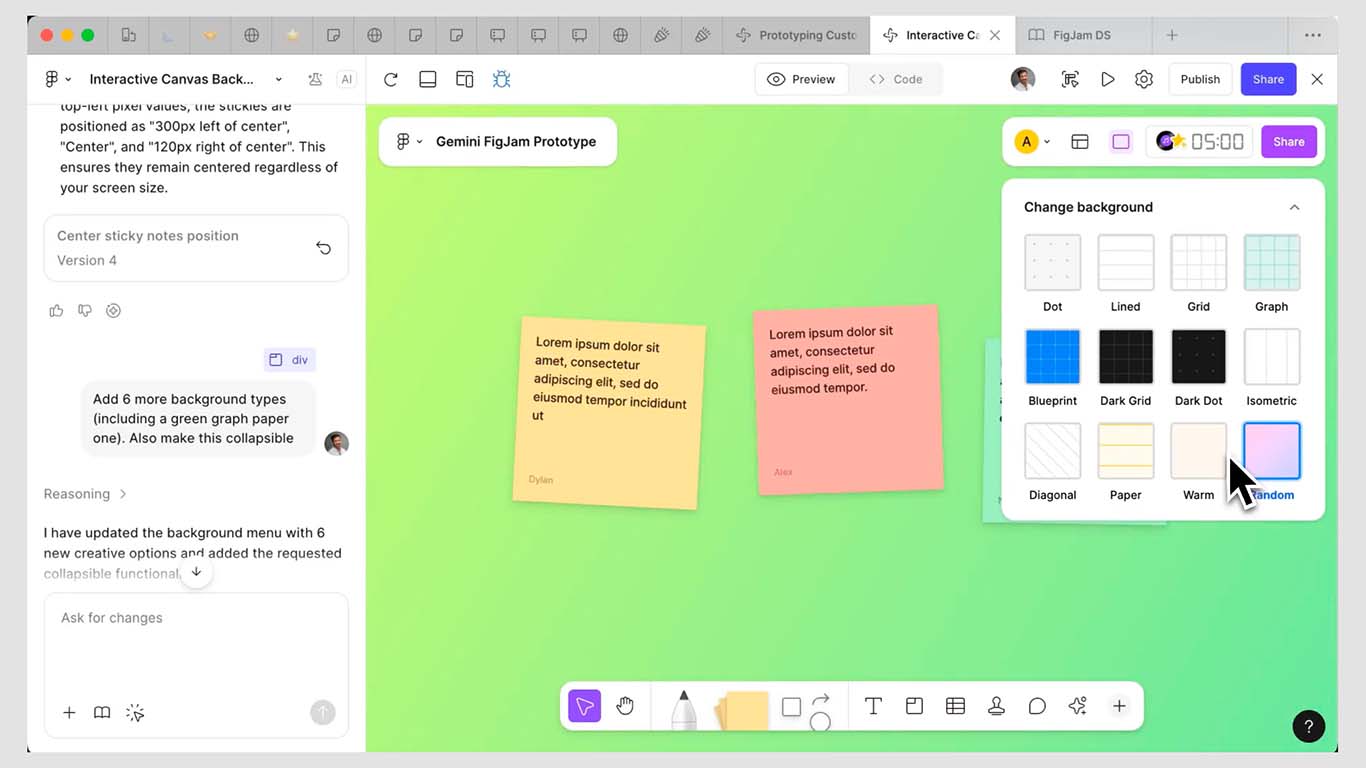Click the debug spider icon in the header
Viewport: 1366px width, 768px height.
(x=501, y=78)
